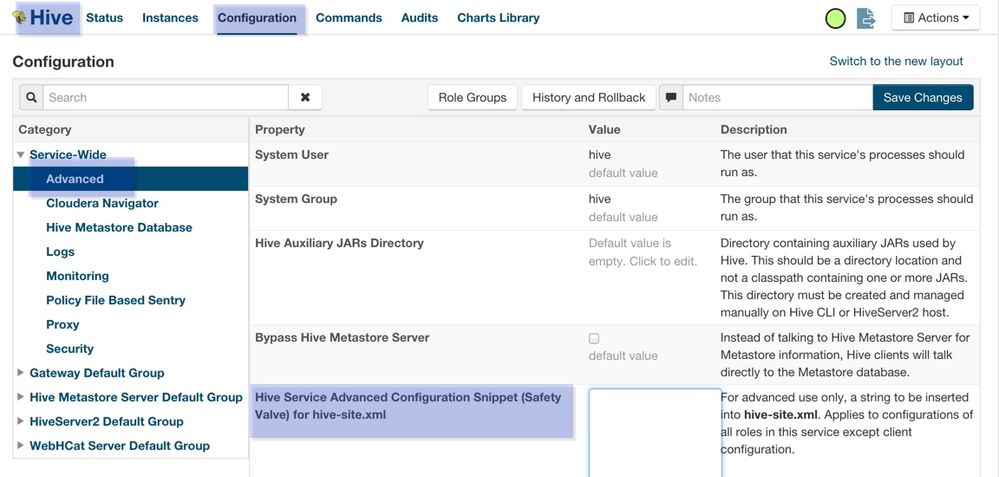Click the search magnifier icon
This screenshot has height=477, width=999.
coord(31,98)
